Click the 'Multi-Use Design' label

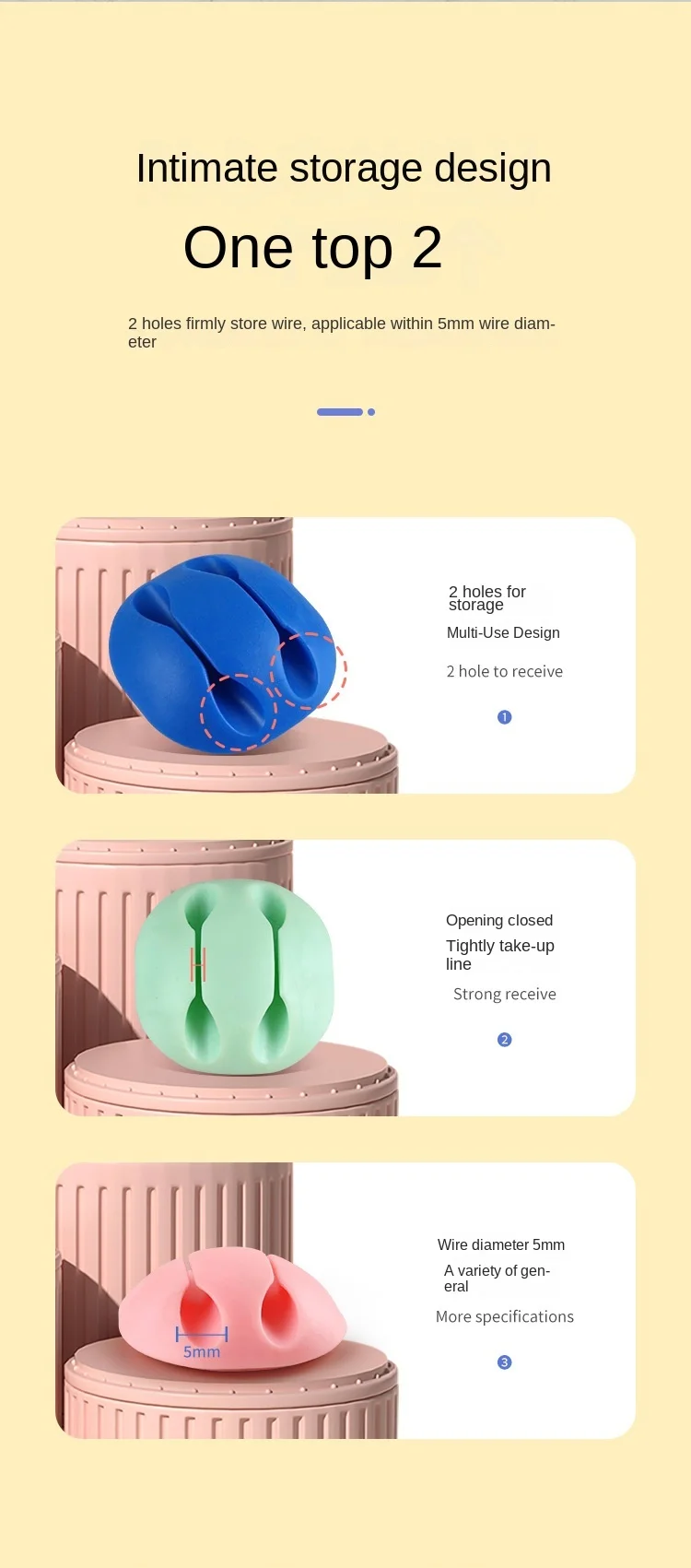(503, 632)
